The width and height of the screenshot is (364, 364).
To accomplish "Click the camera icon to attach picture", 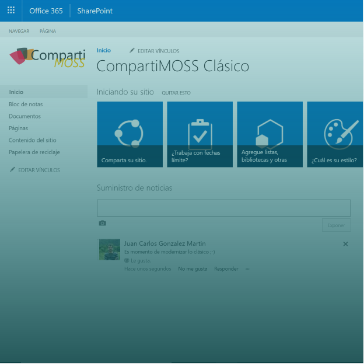I will (x=102, y=223).
